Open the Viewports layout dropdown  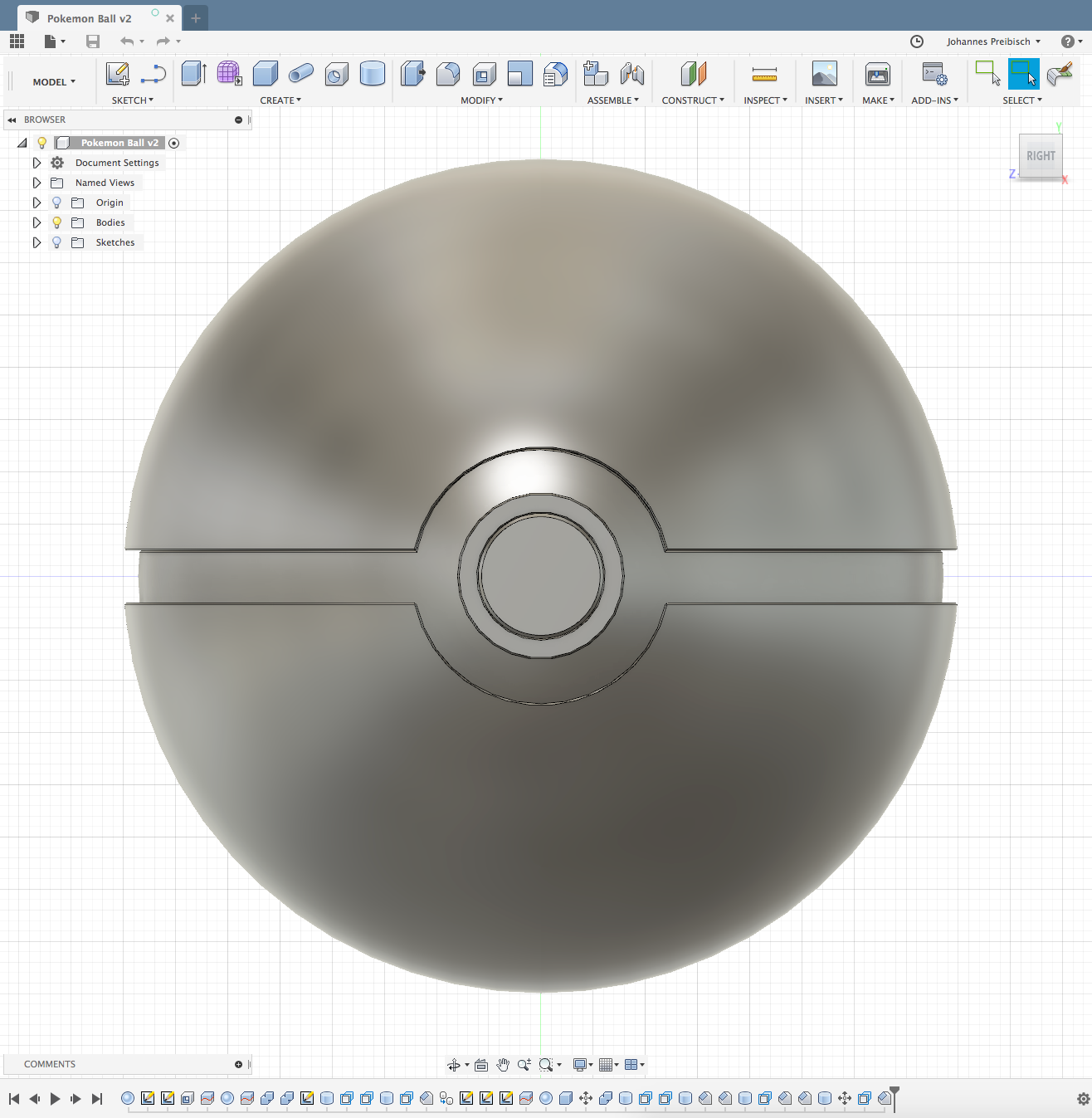[634, 1065]
